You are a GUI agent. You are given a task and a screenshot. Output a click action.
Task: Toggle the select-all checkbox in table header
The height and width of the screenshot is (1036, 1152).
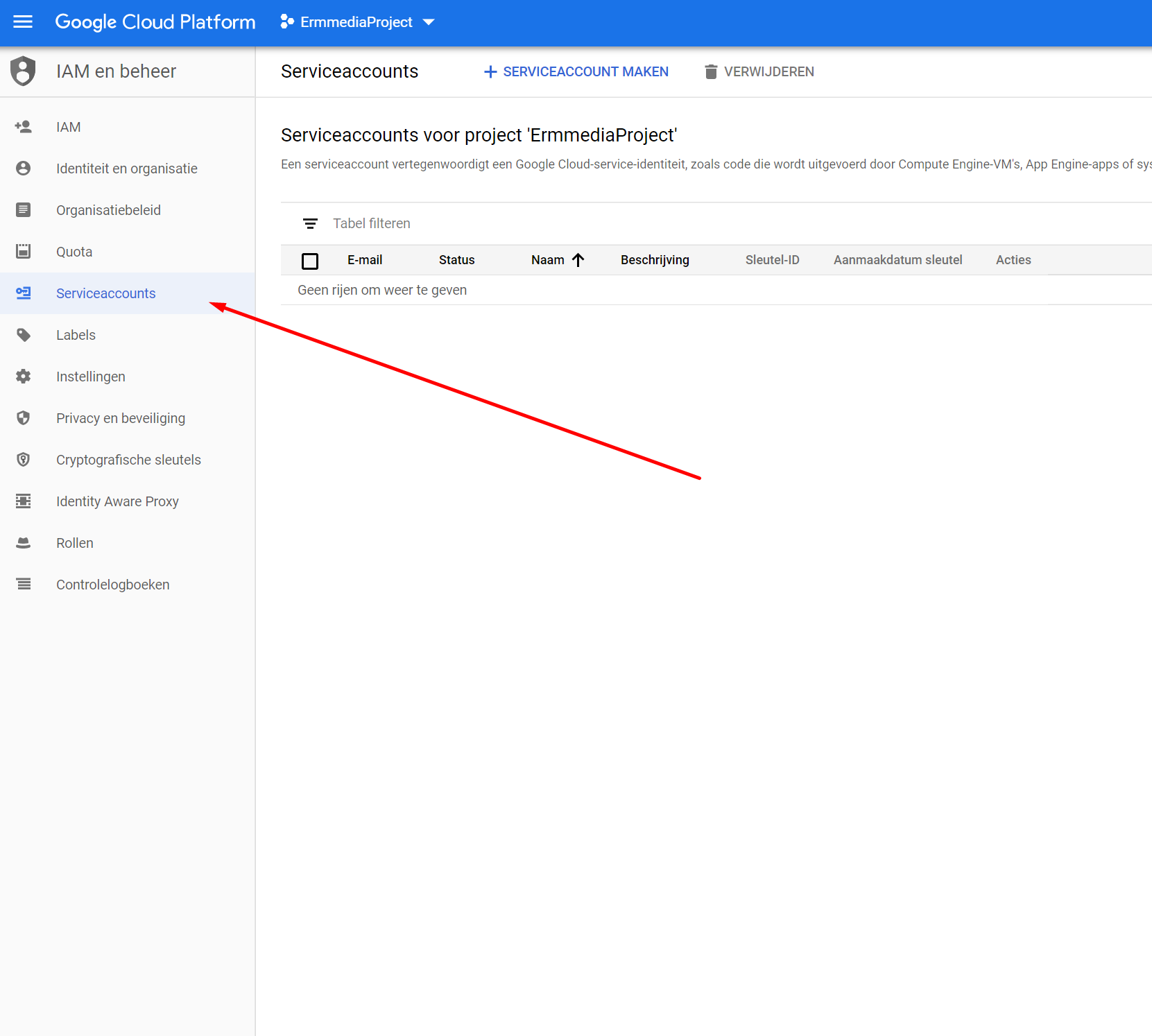pyautogui.click(x=310, y=261)
